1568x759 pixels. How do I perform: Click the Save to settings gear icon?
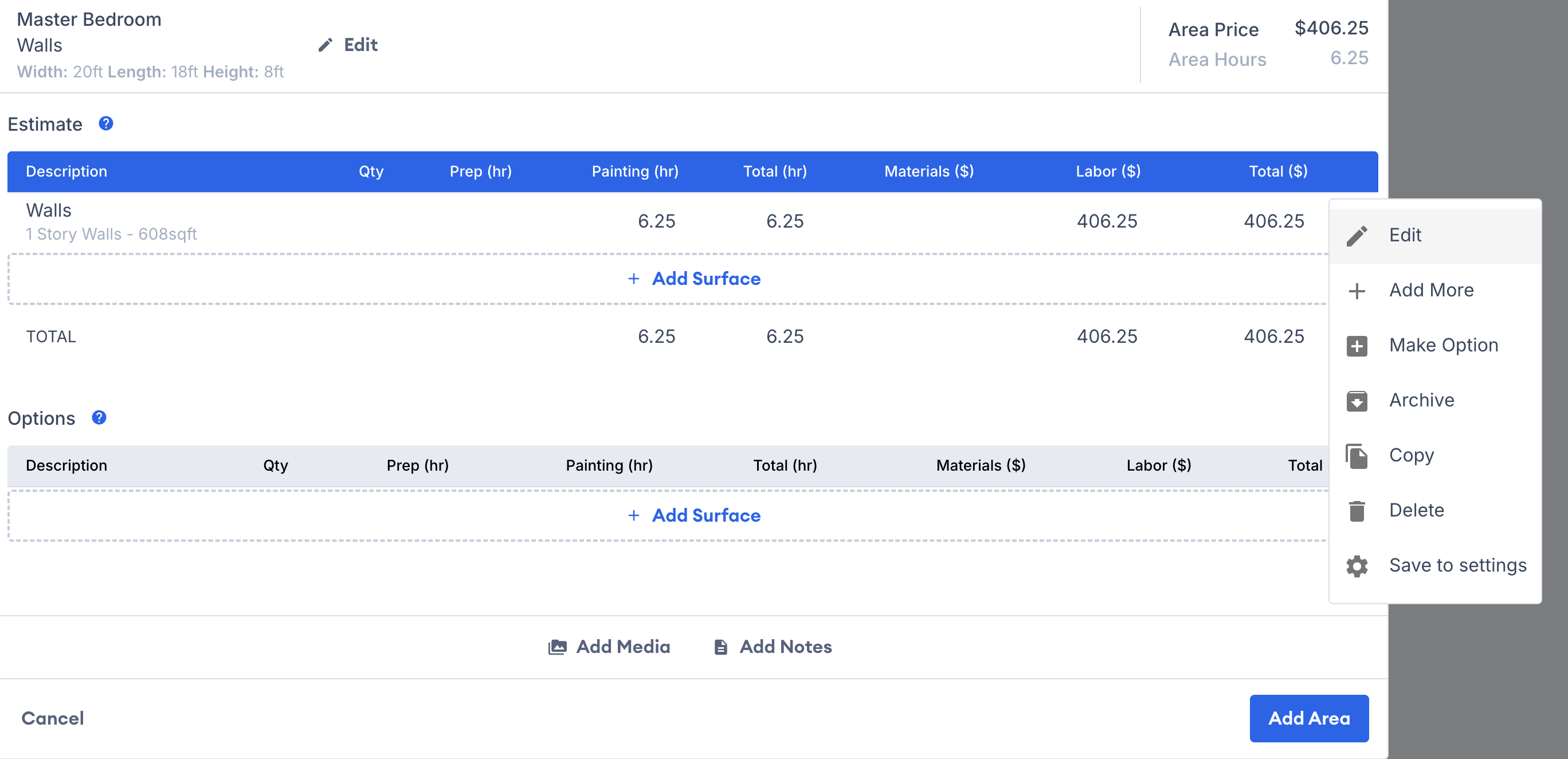pyautogui.click(x=1357, y=566)
